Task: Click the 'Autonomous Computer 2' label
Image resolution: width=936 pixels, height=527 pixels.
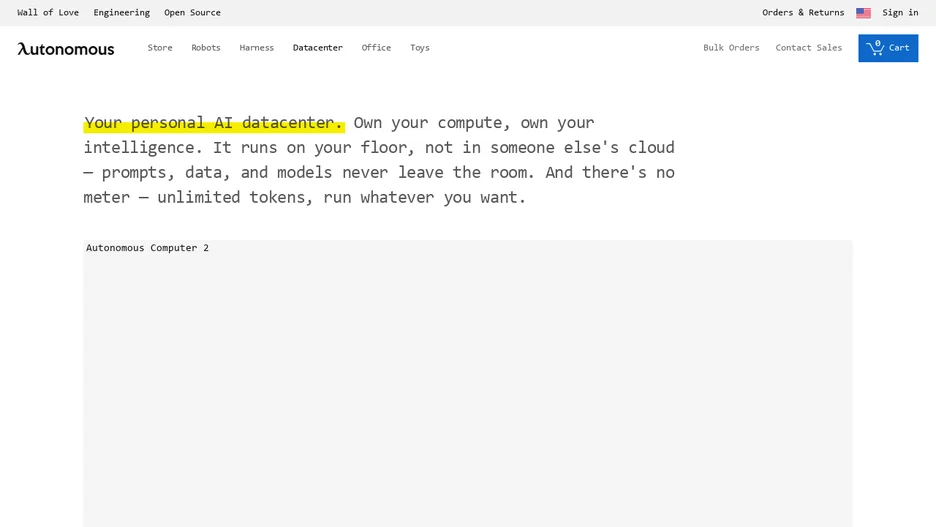Action: 147,248
